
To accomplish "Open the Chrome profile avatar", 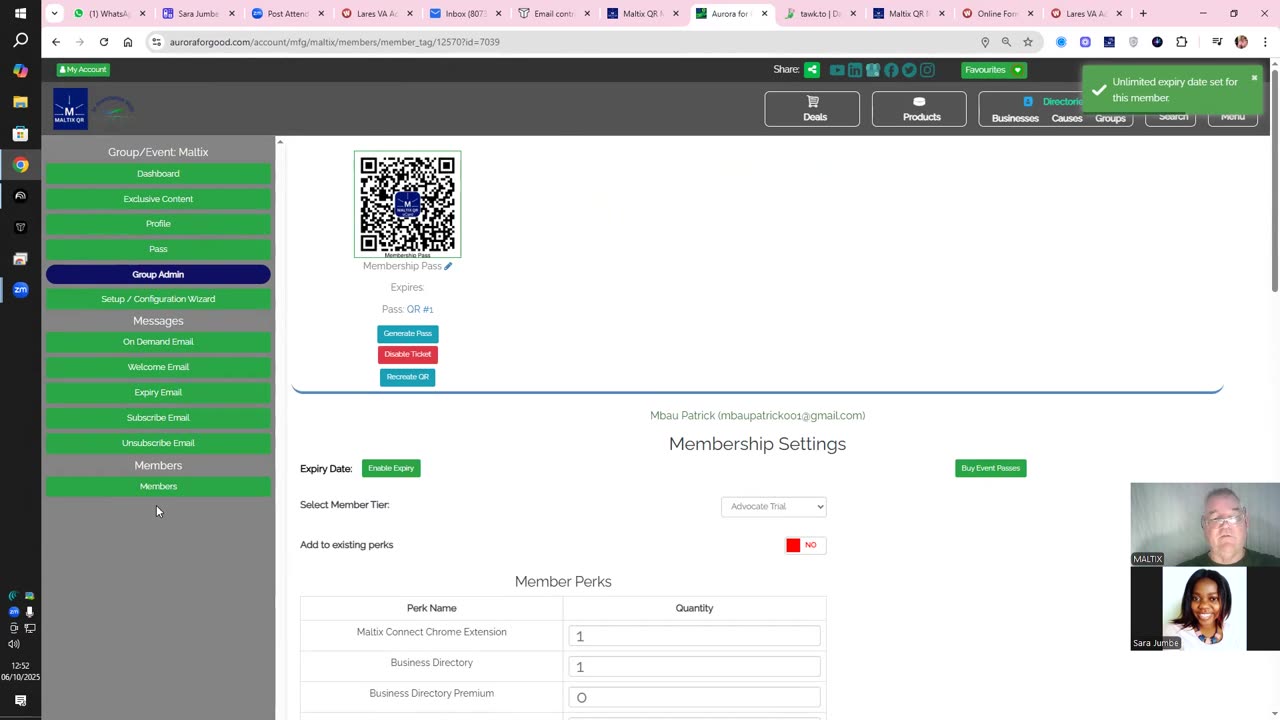I will pyautogui.click(x=1241, y=42).
